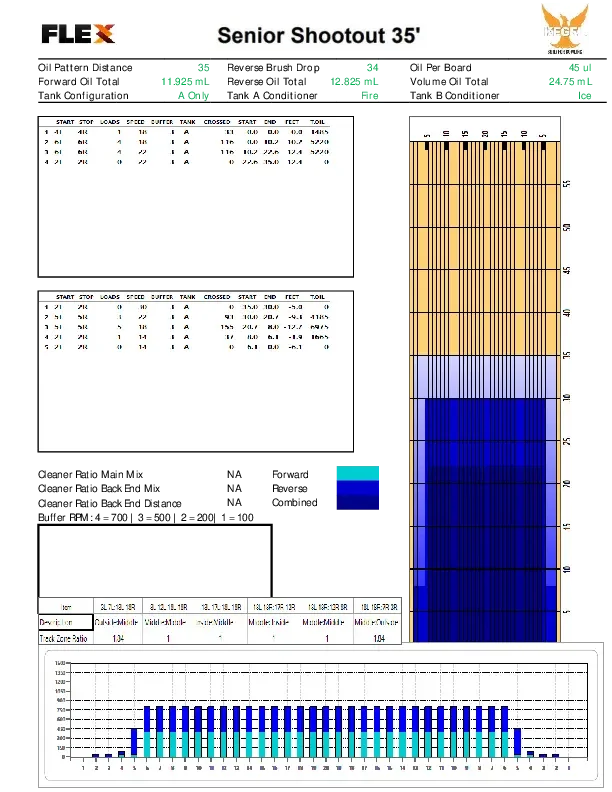Click the Tank A Conditioner label
The image size is (612, 792).
click(272, 96)
